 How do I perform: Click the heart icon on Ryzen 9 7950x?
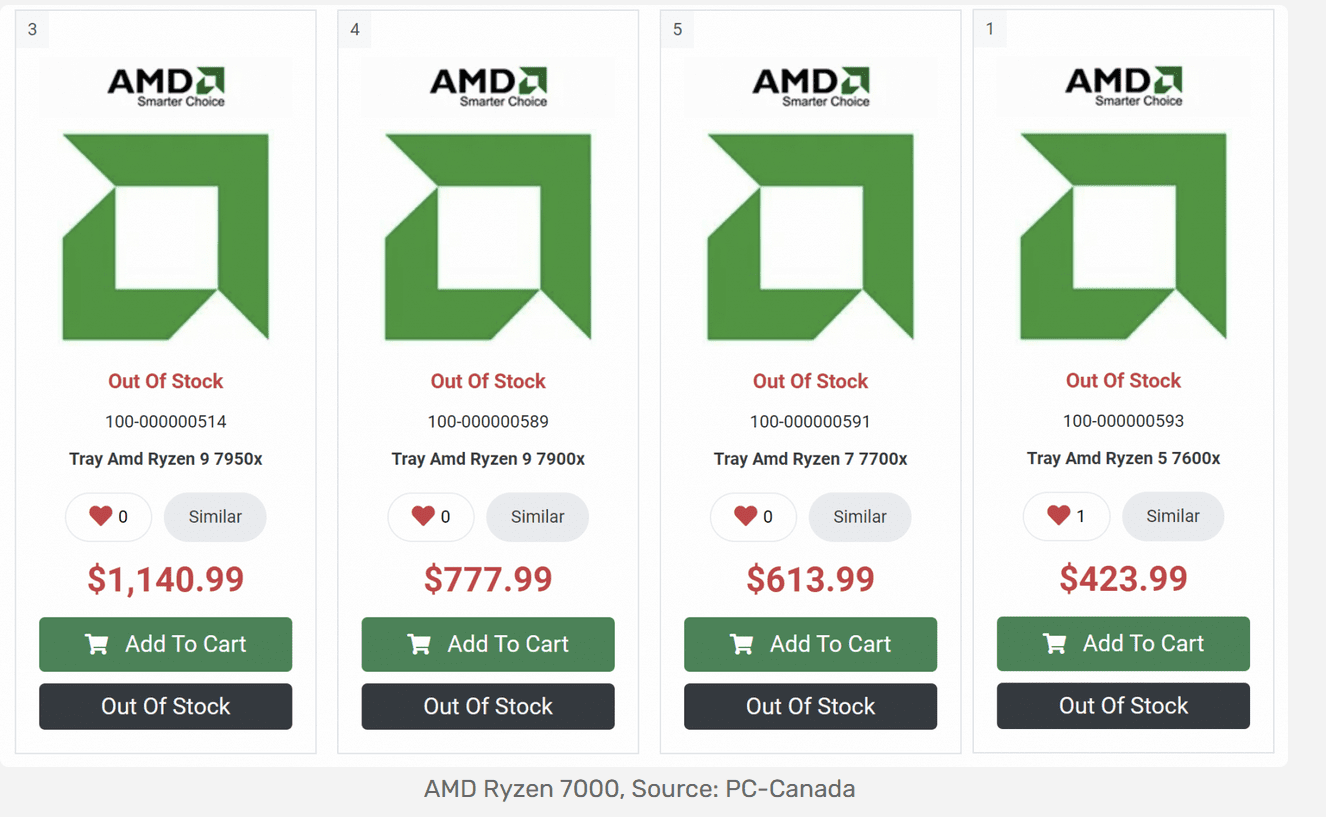click(x=101, y=516)
